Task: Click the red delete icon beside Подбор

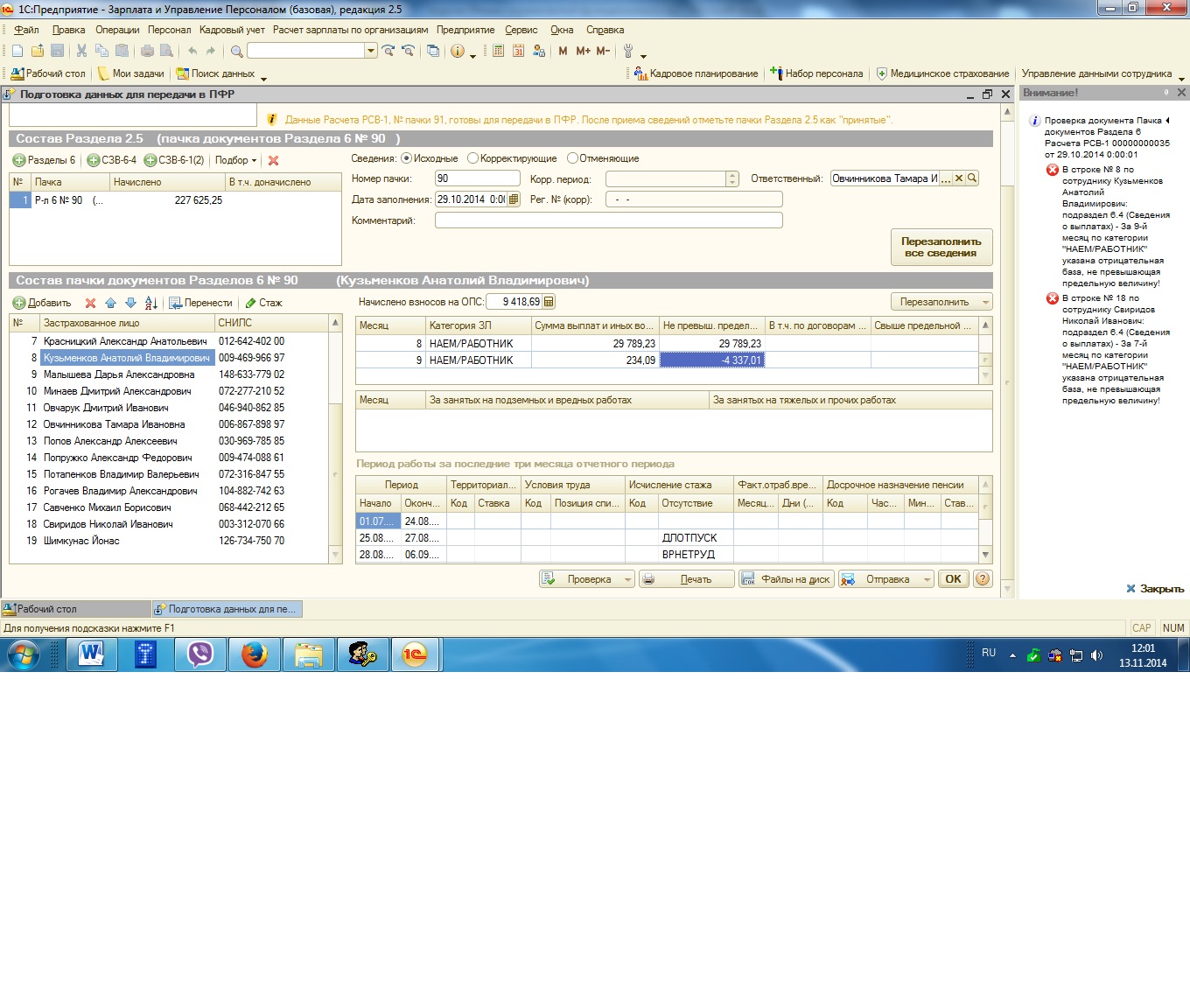Action: tap(273, 161)
